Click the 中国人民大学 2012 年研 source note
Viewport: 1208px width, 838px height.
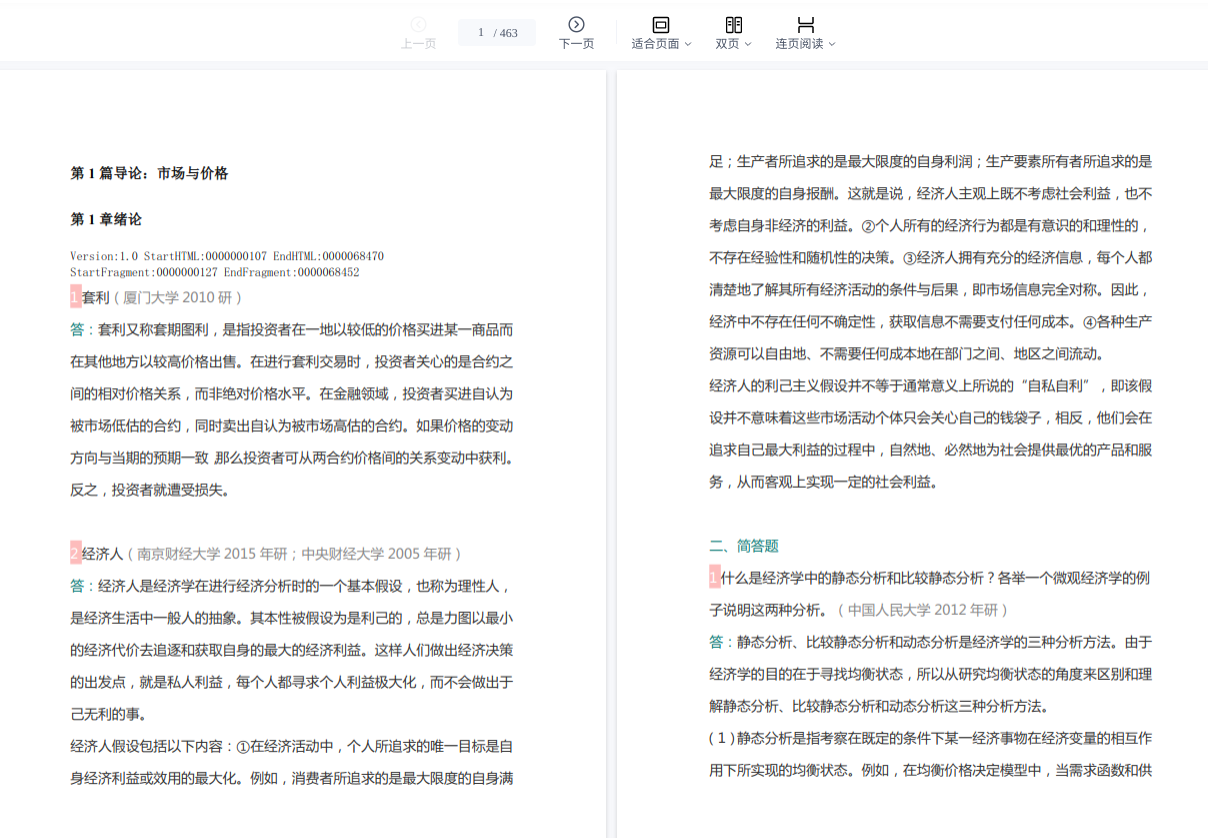[923, 609]
